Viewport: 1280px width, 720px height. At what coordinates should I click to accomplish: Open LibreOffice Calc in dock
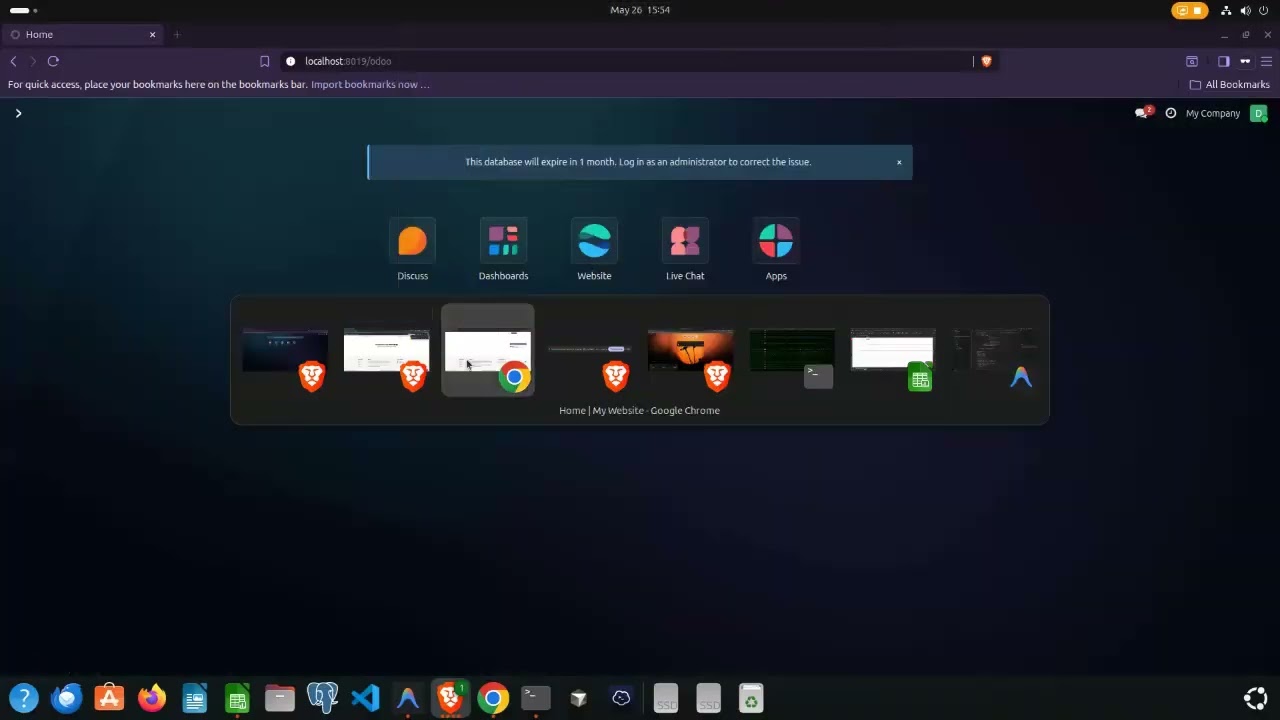pos(237,698)
